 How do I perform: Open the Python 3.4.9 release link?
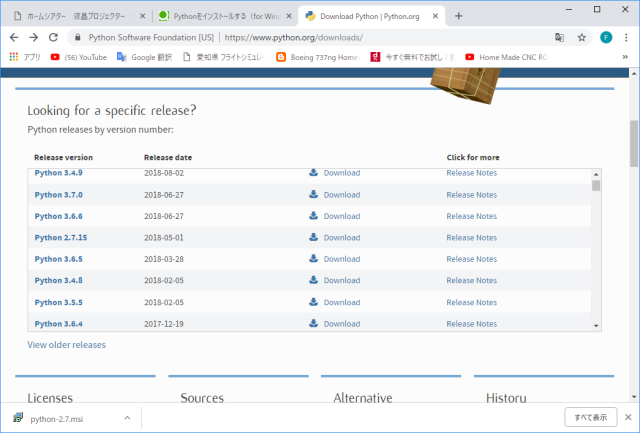click(x=58, y=173)
